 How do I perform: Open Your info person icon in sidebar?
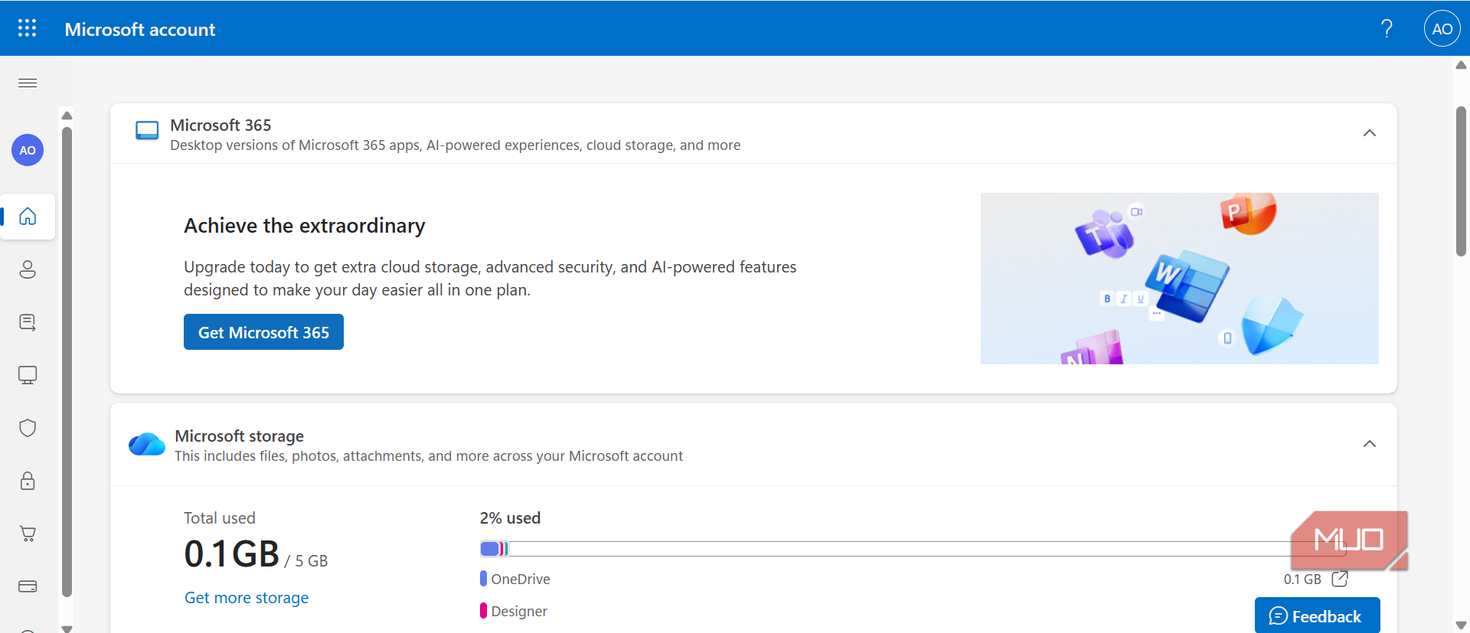coord(28,269)
